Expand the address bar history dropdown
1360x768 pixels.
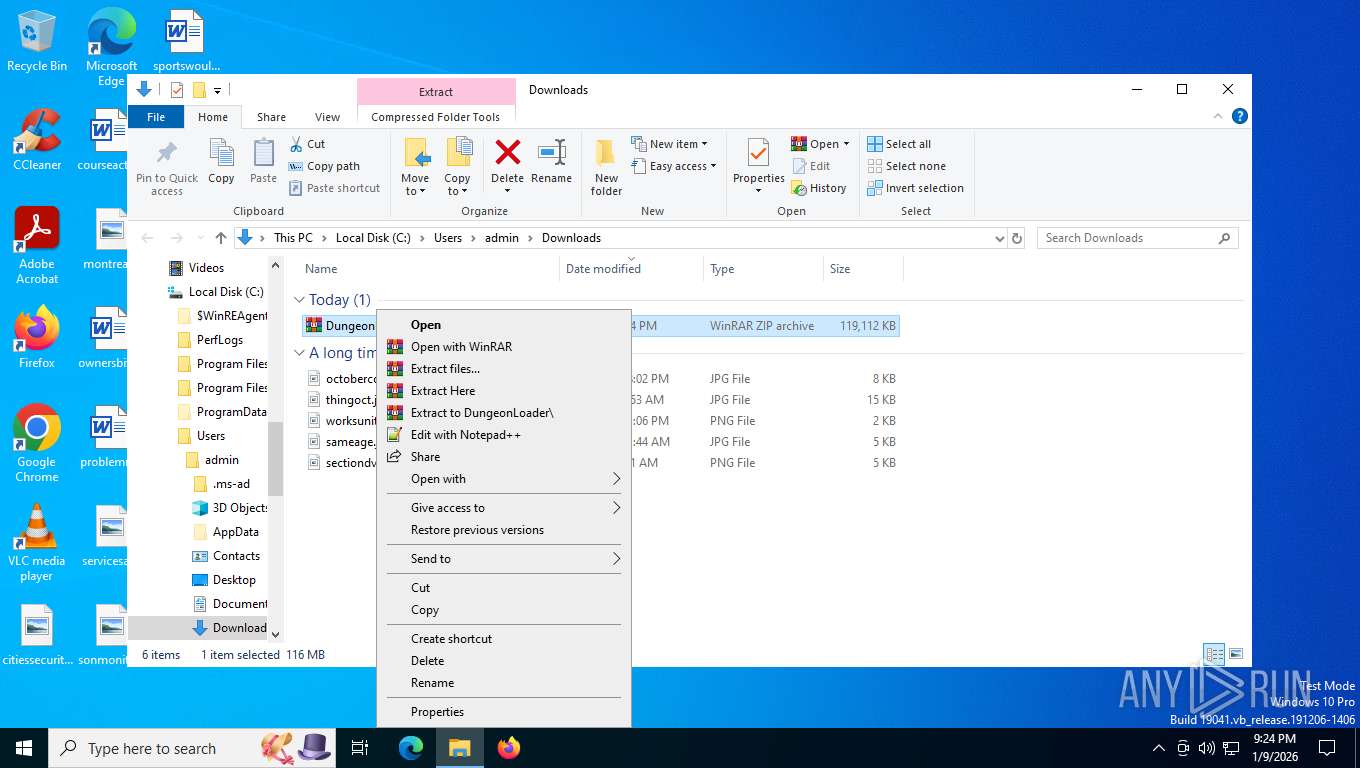coord(999,238)
